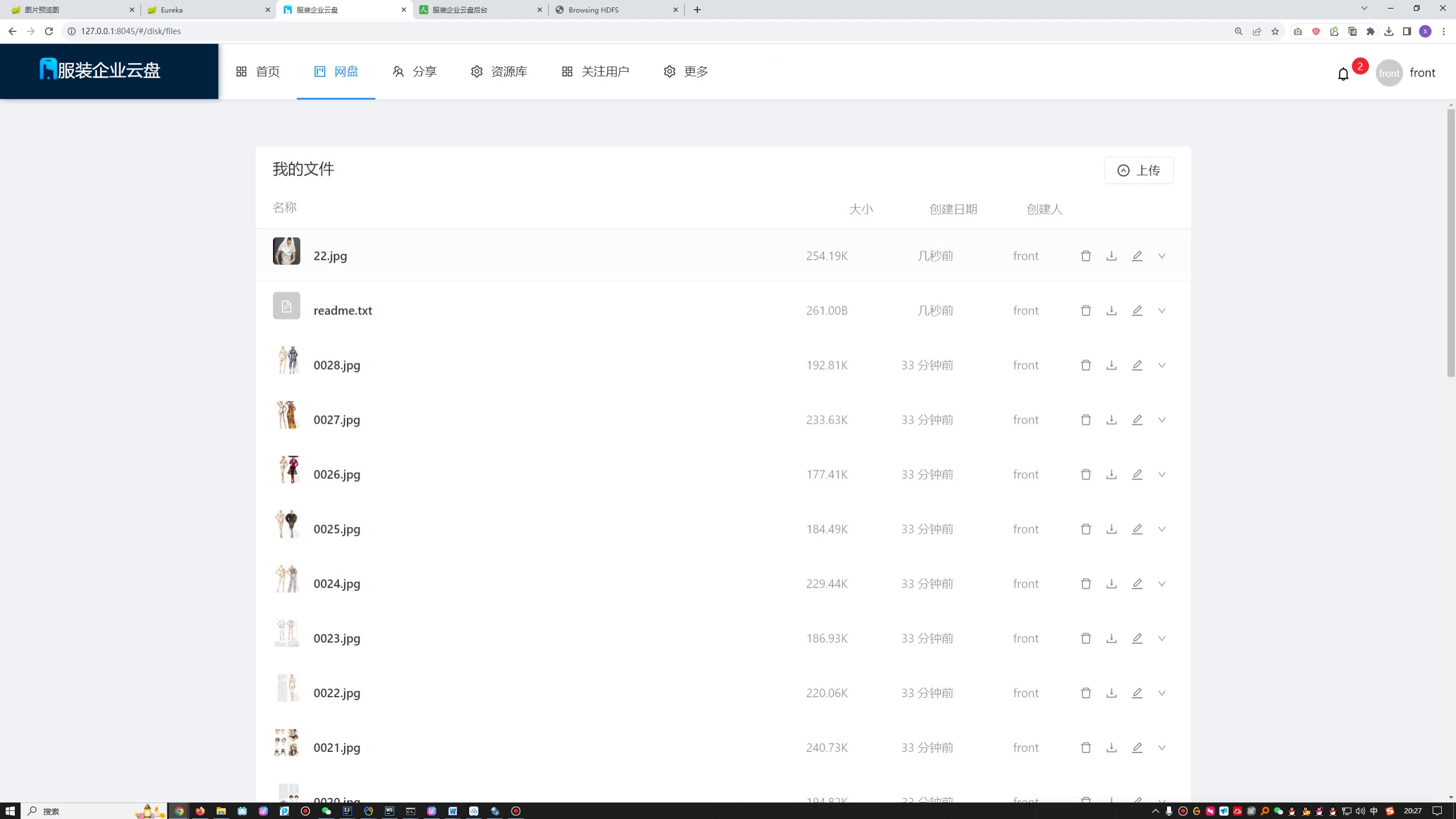Open the 资源库 resource library
This screenshot has height=819, width=1456.
pos(499,72)
